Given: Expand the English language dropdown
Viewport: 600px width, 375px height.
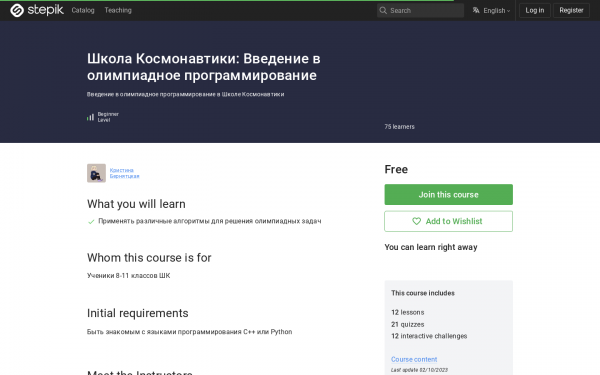Looking at the screenshot, I should click(x=496, y=10).
